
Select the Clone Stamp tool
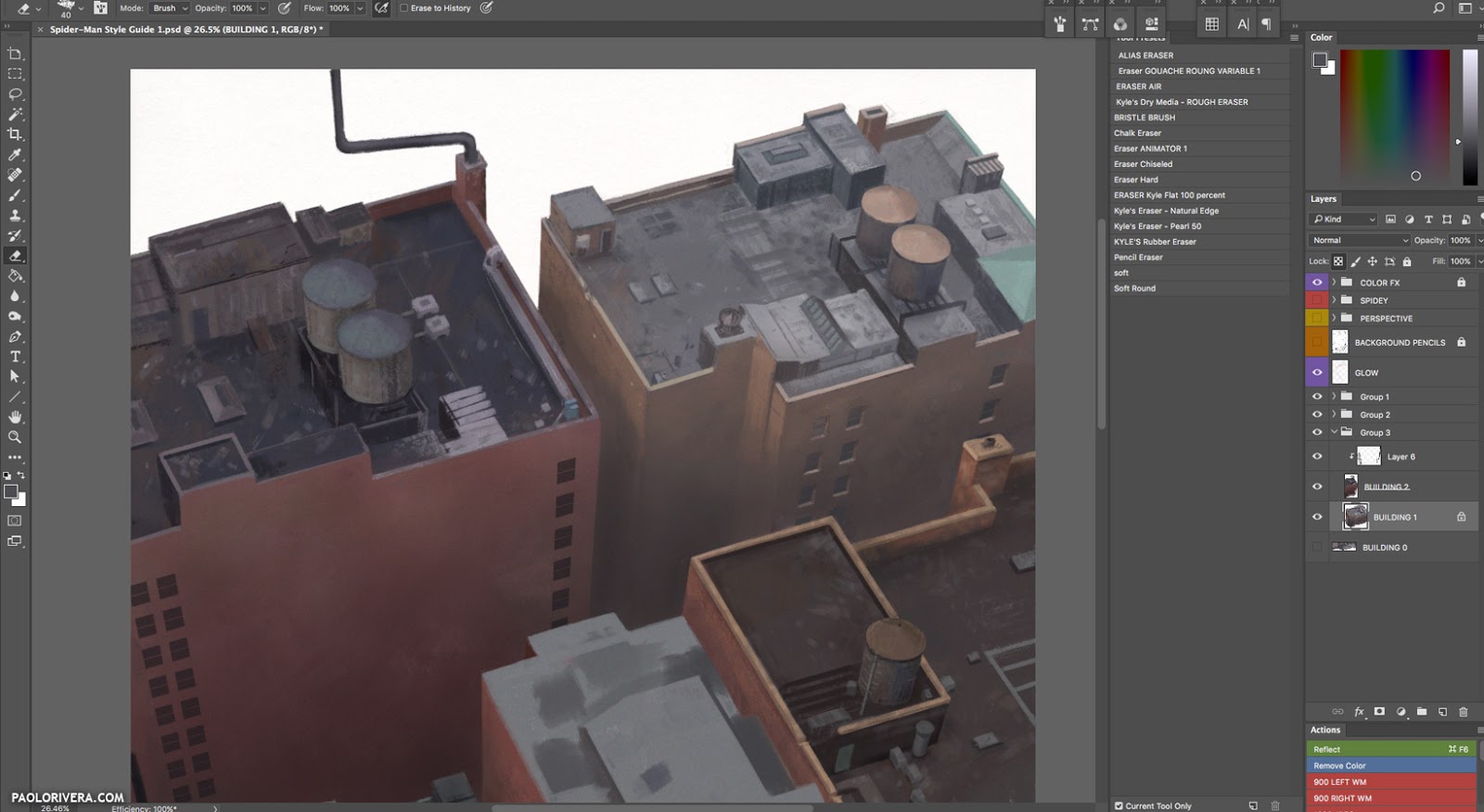click(15, 216)
